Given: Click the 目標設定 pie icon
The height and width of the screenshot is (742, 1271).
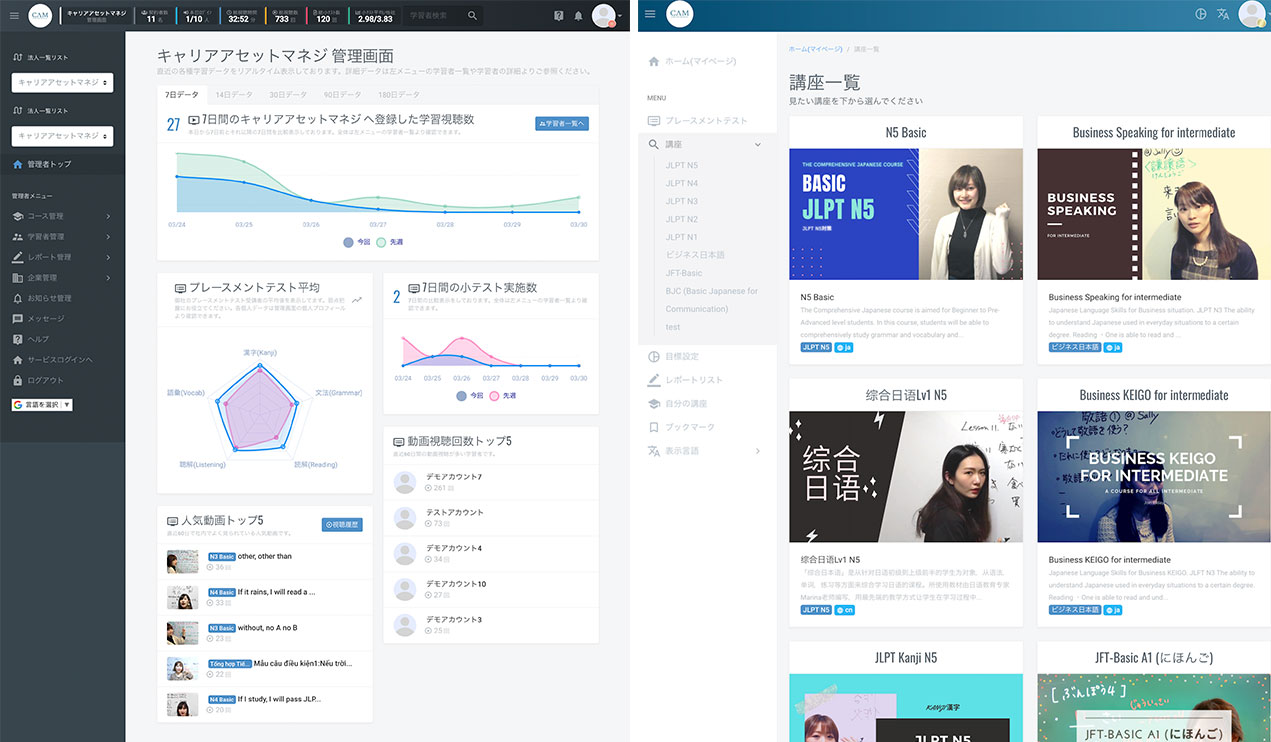Looking at the screenshot, I should [x=654, y=356].
